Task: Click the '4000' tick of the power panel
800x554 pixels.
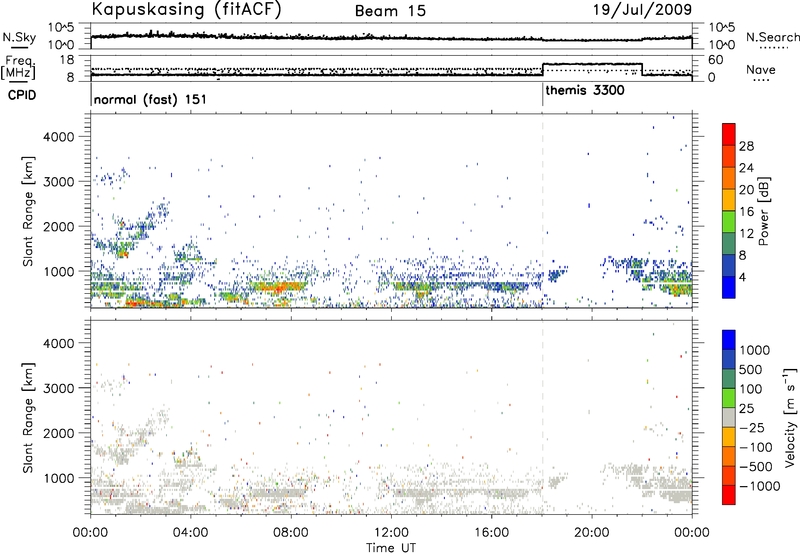Action: pos(58,137)
